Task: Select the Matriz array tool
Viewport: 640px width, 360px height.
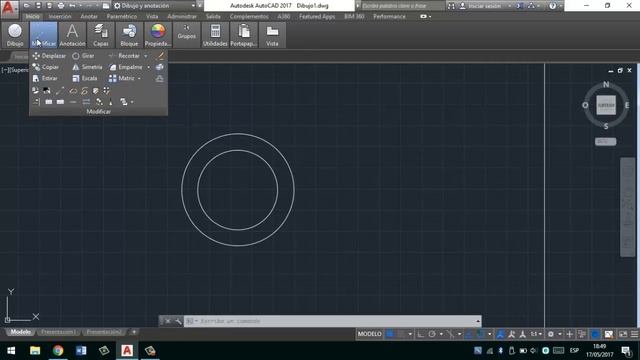Action: point(122,78)
